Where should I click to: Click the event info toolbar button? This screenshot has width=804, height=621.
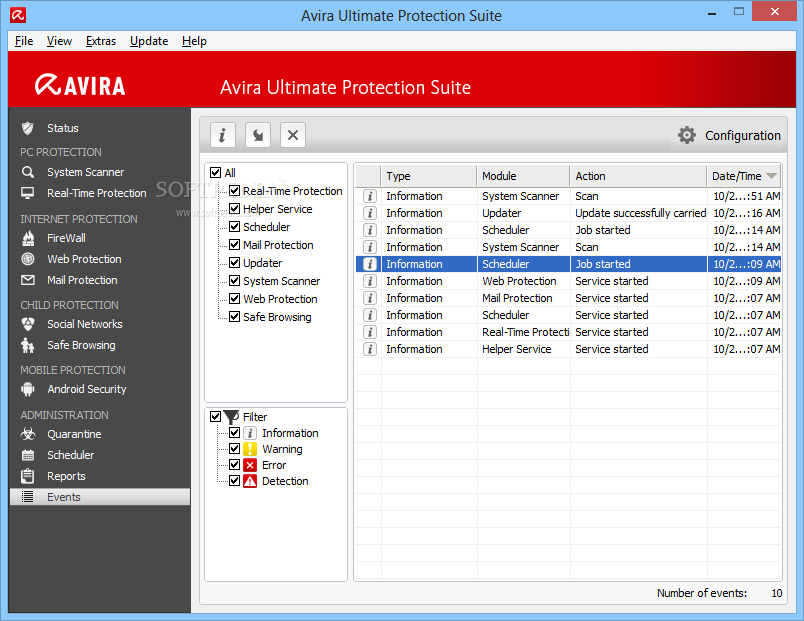coord(223,135)
